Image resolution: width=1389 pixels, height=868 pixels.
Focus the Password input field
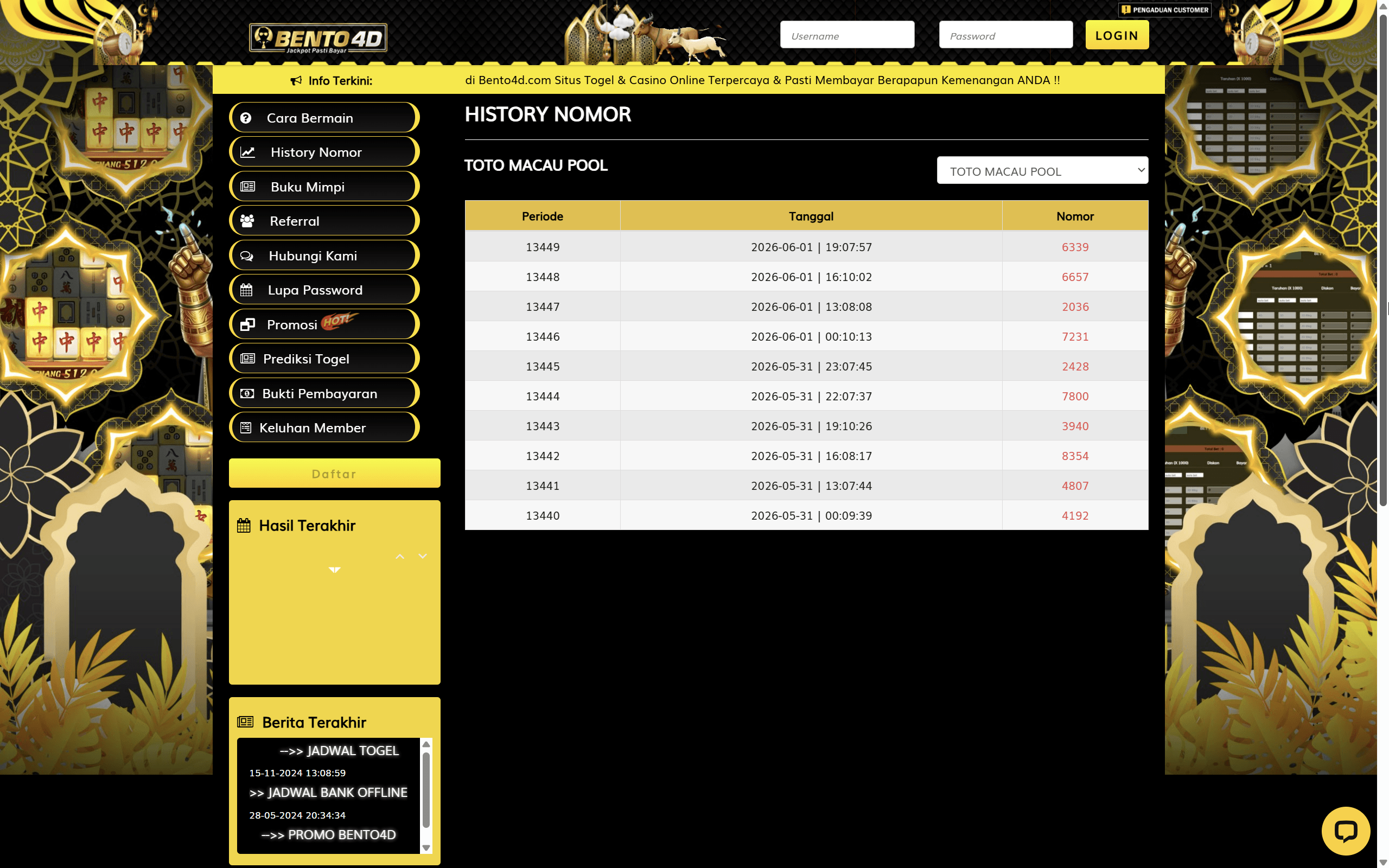[x=1005, y=35]
